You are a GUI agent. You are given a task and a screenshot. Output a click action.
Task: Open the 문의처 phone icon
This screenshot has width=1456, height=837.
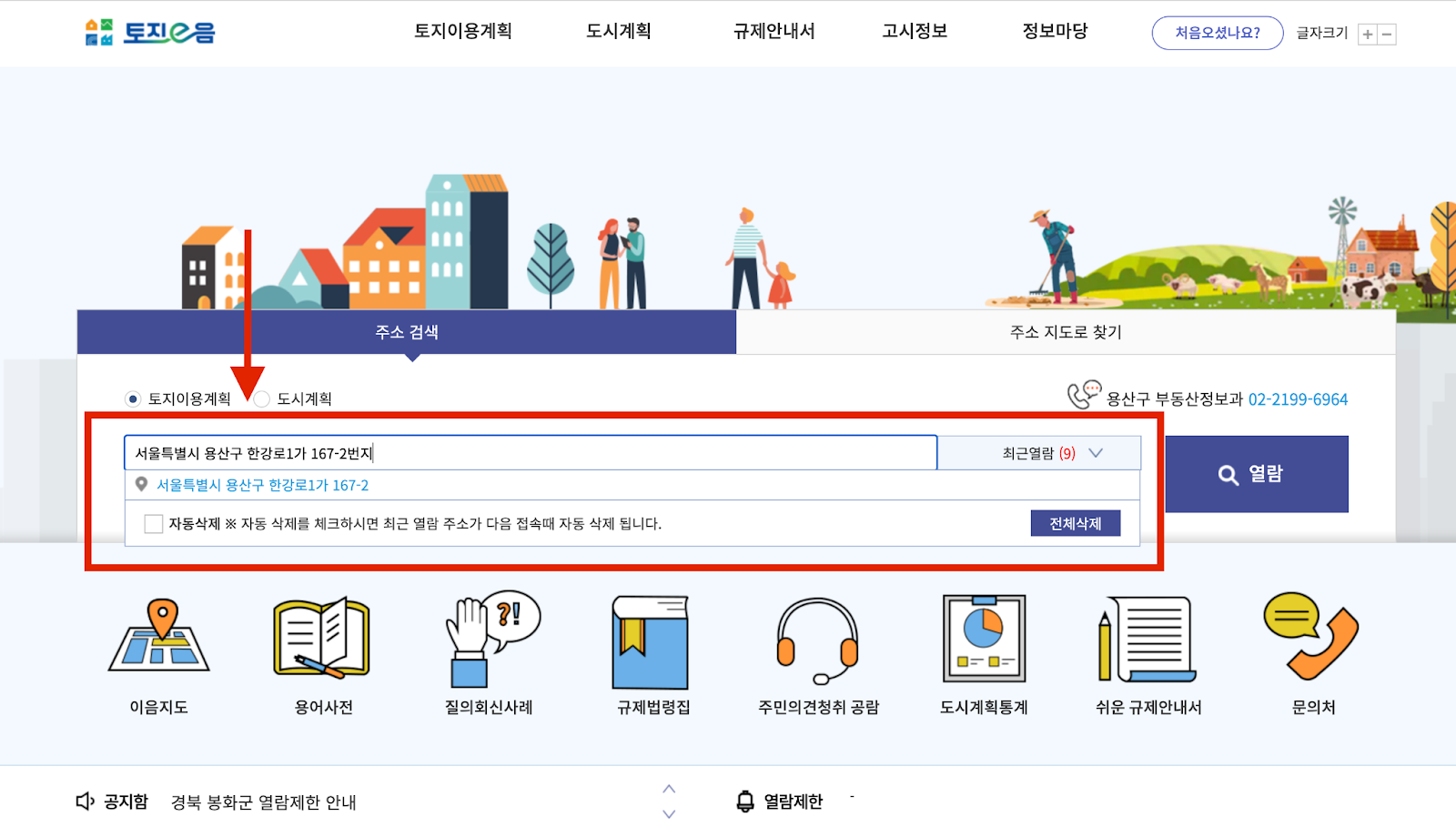pos(1311,636)
